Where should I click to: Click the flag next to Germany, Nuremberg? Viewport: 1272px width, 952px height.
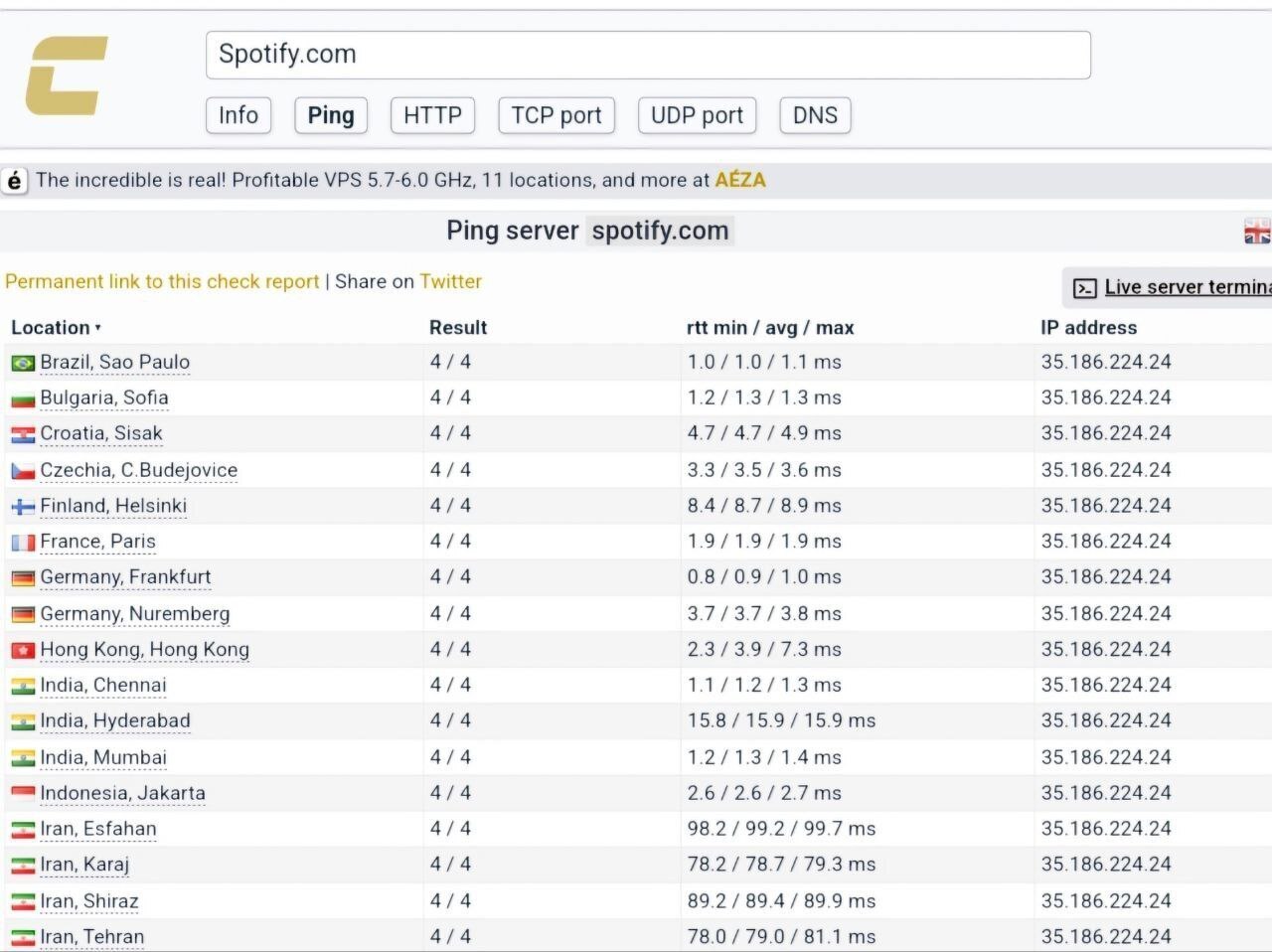[23, 616]
